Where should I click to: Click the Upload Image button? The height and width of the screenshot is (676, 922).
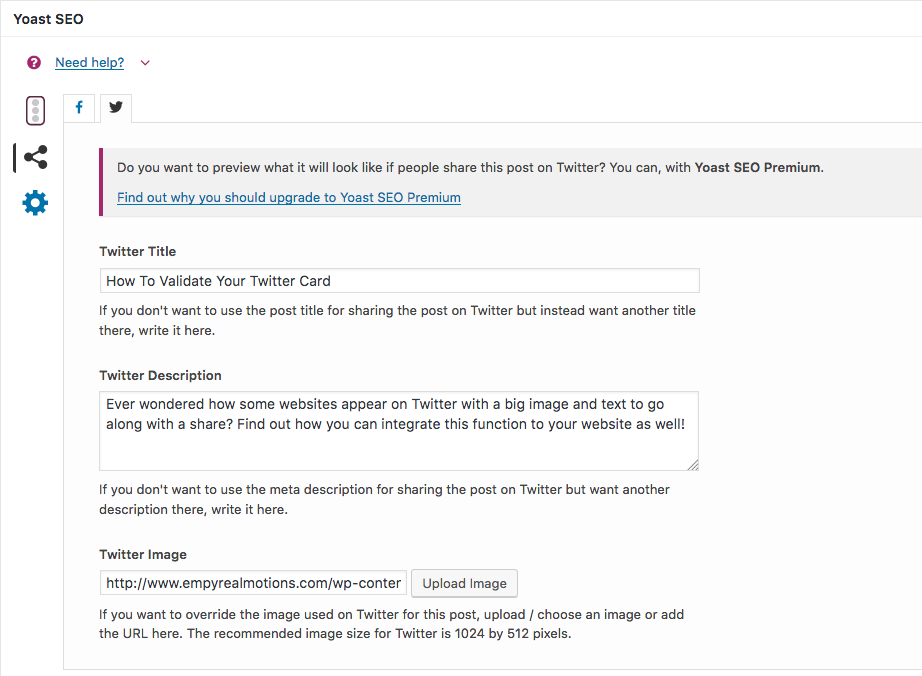[x=465, y=583]
